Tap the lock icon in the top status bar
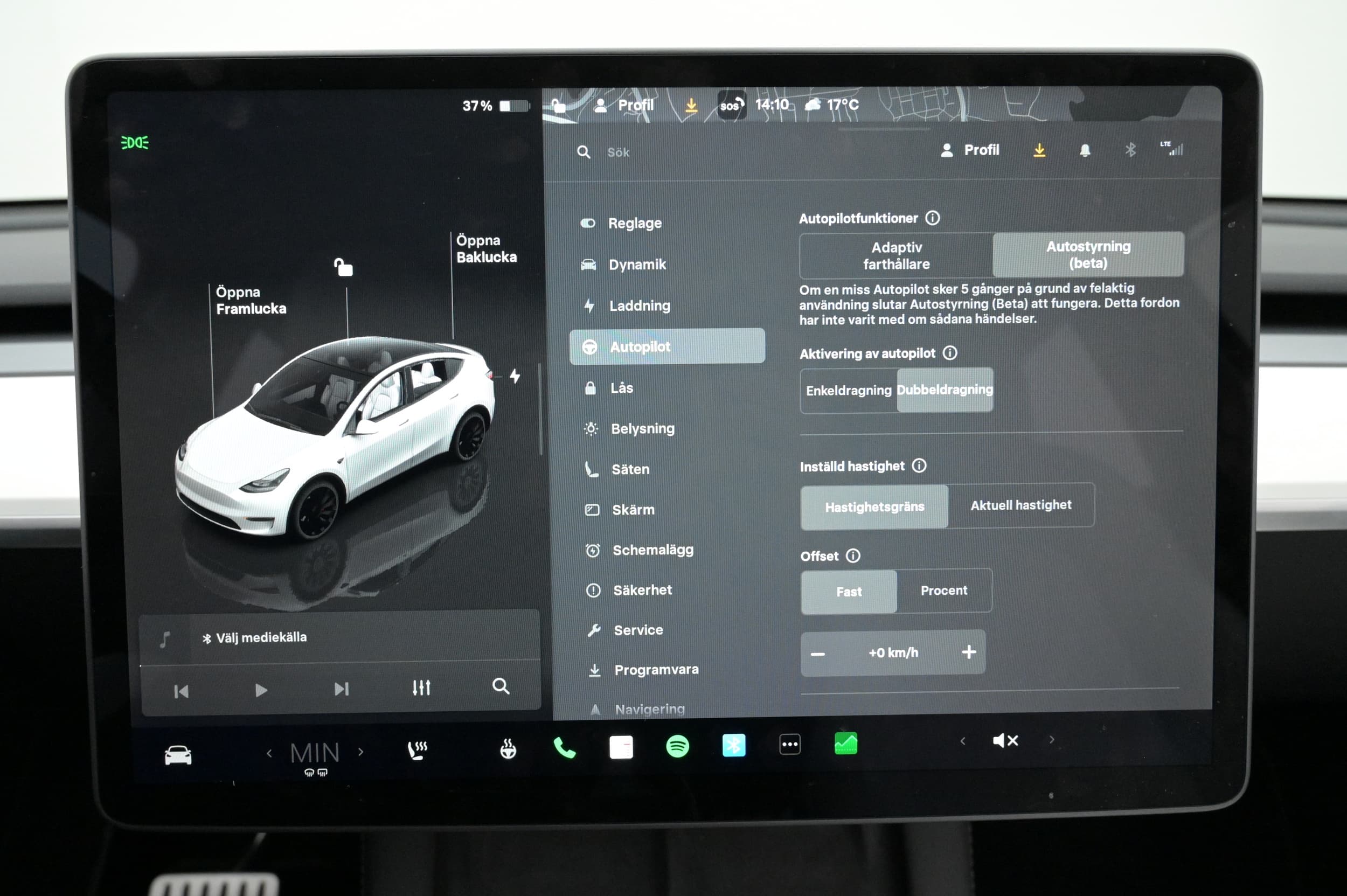 [558, 106]
